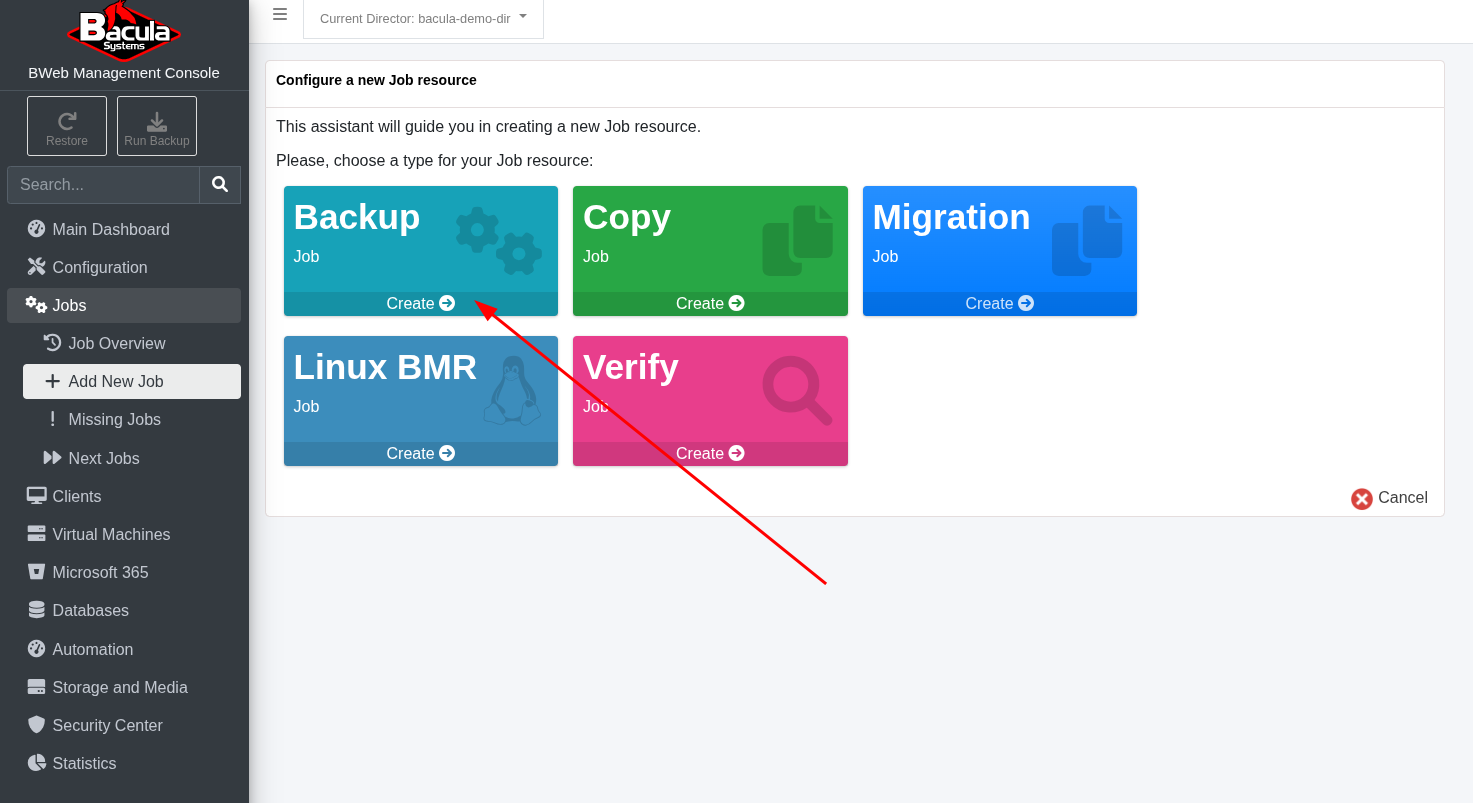
Task: Focus the sidebar Search input field
Action: pyautogui.click(x=104, y=185)
